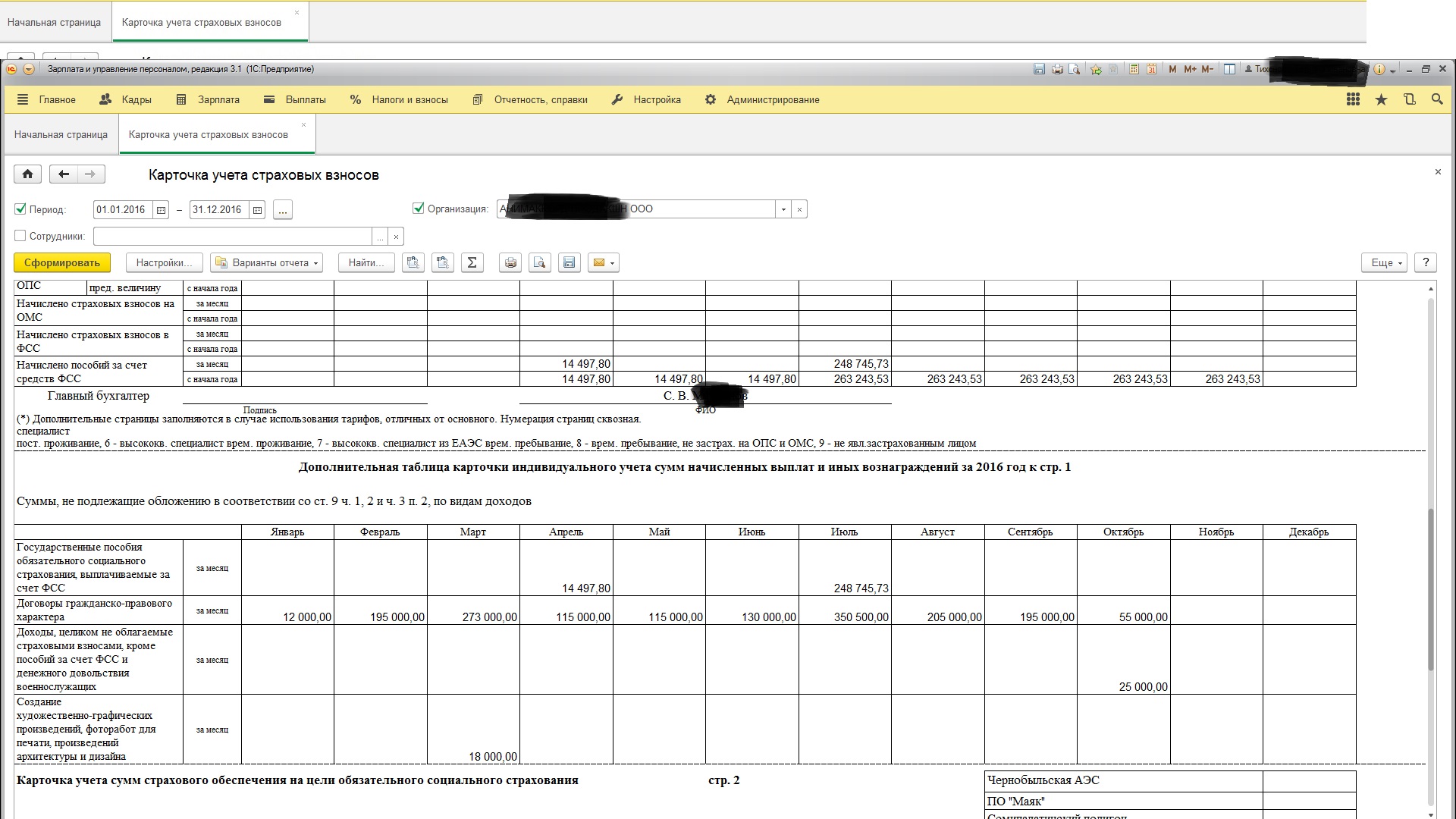Open the Настройка menu

(x=646, y=99)
